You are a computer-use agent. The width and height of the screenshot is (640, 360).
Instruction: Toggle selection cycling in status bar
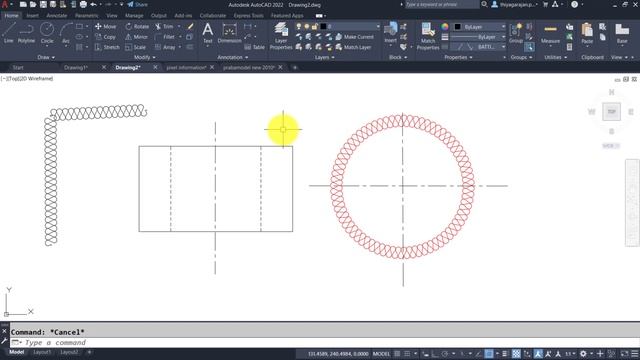(527, 354)
